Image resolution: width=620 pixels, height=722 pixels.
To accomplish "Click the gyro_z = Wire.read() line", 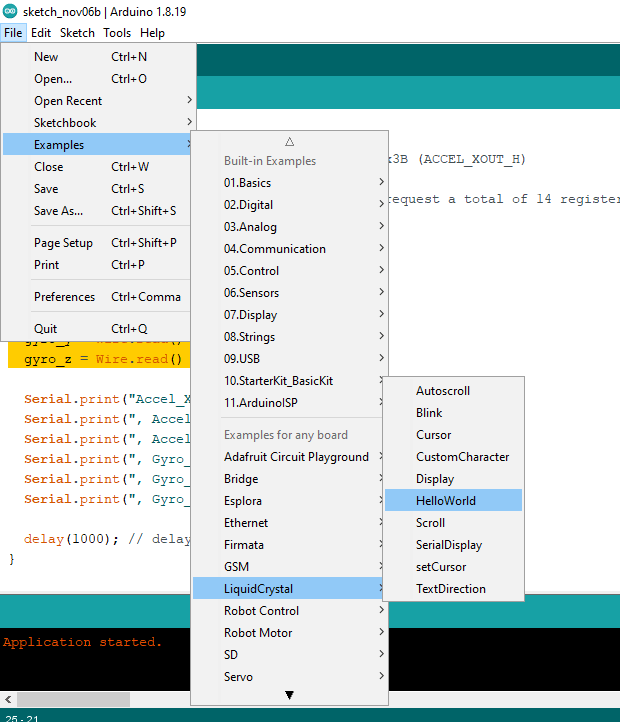I will click(x=103, y=359).
